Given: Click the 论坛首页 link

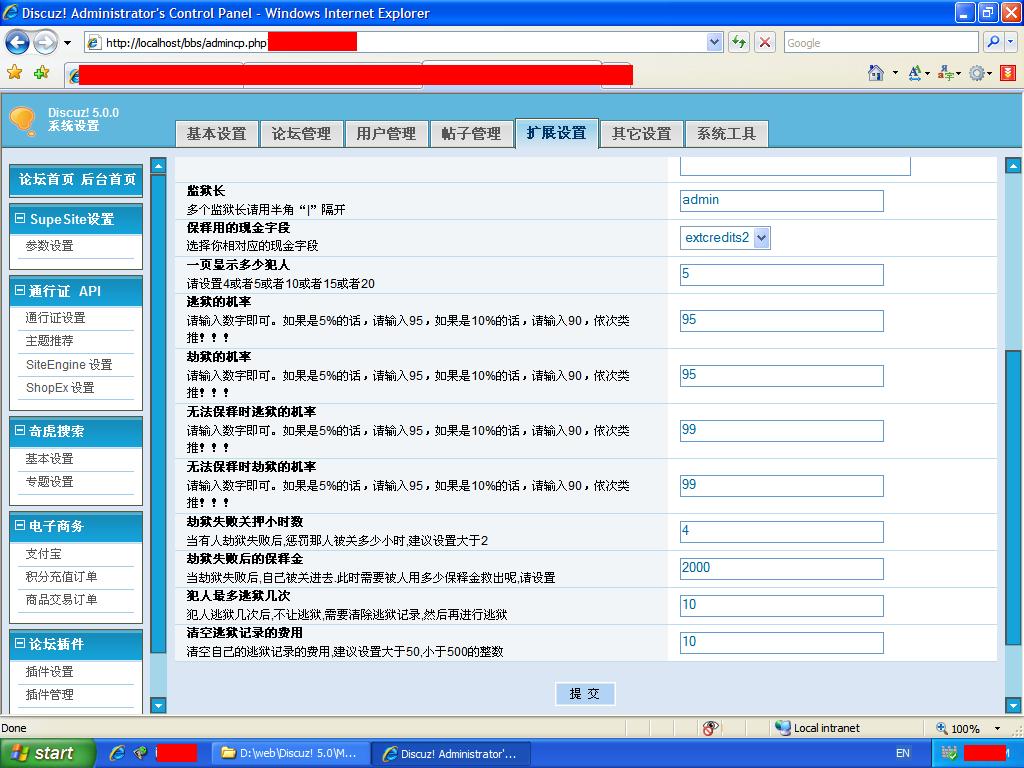Looking at the screenshot, I should [x=46, y=180].
